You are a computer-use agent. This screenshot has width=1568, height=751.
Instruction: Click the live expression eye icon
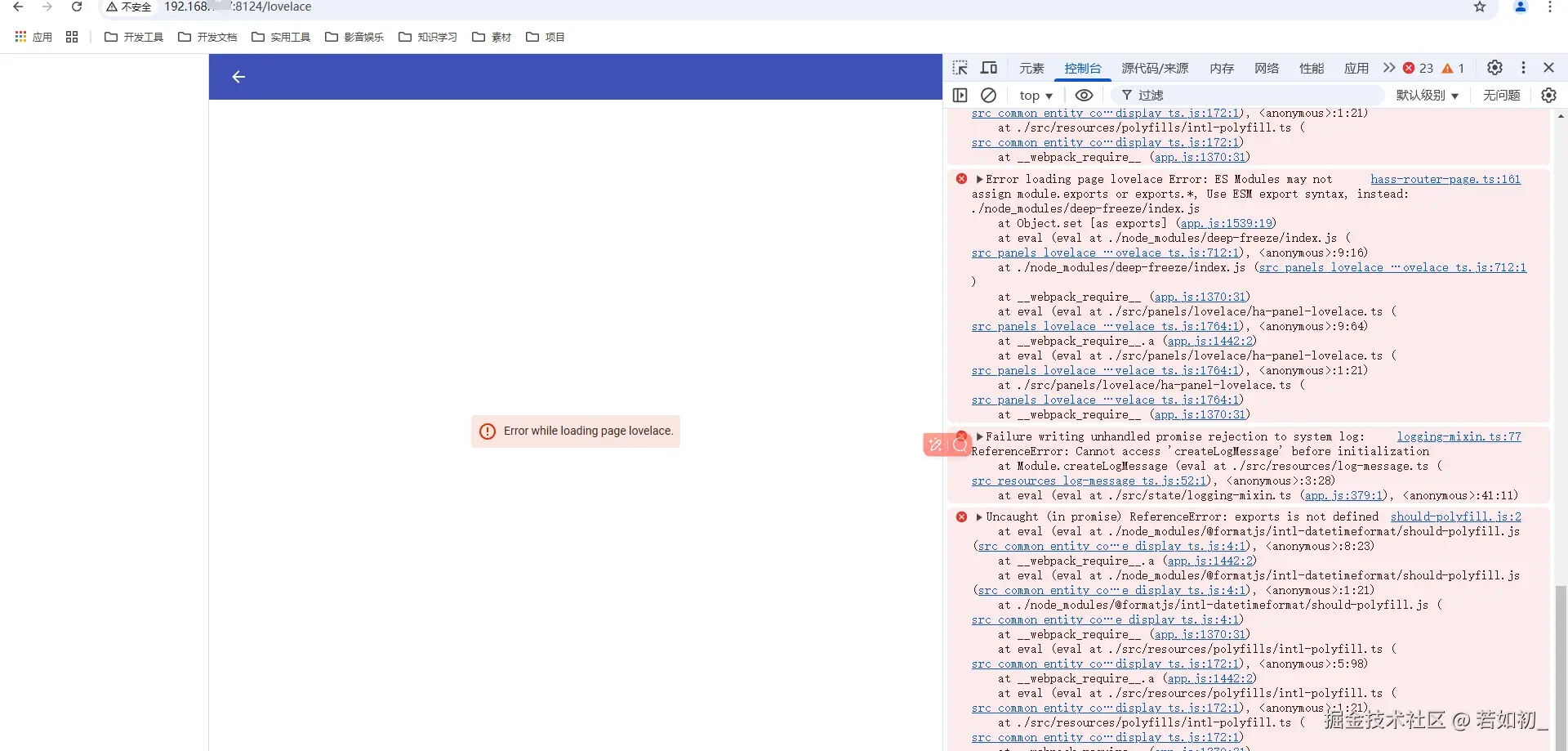tap(1084, 96)
